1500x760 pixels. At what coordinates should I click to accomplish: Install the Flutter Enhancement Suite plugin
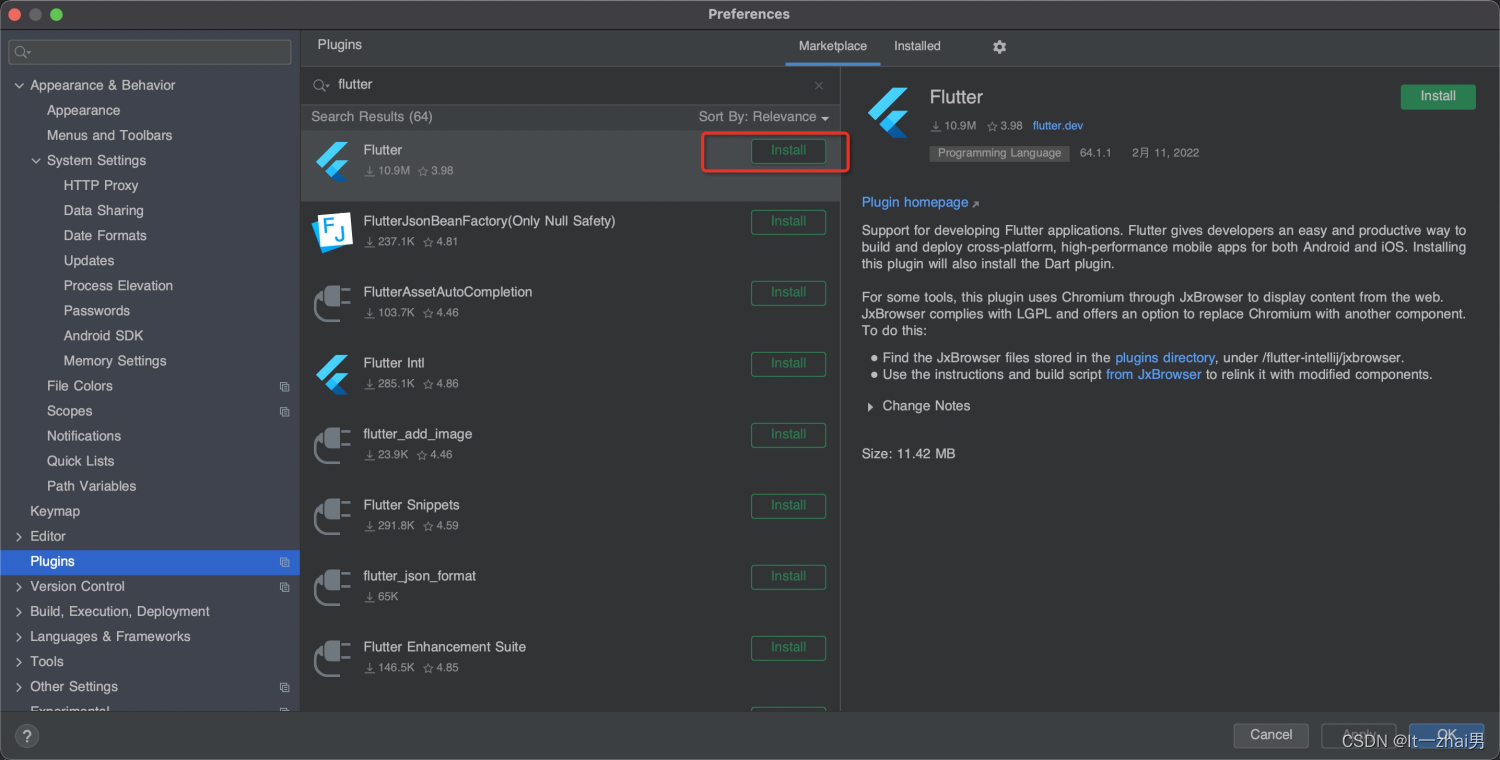(x=788, y=648)
